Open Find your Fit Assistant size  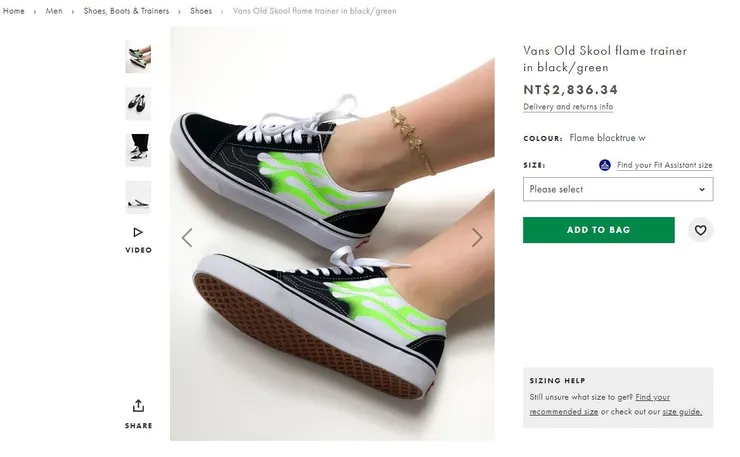click(664, 165)
